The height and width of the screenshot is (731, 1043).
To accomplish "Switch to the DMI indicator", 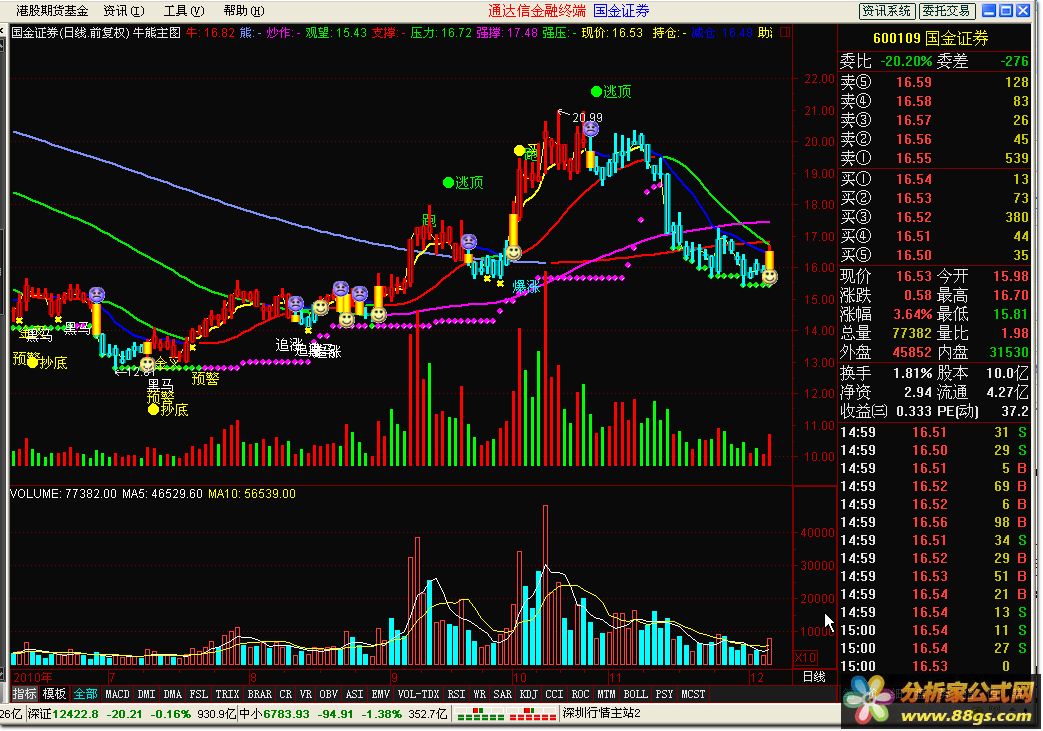I will coord(146,694).
